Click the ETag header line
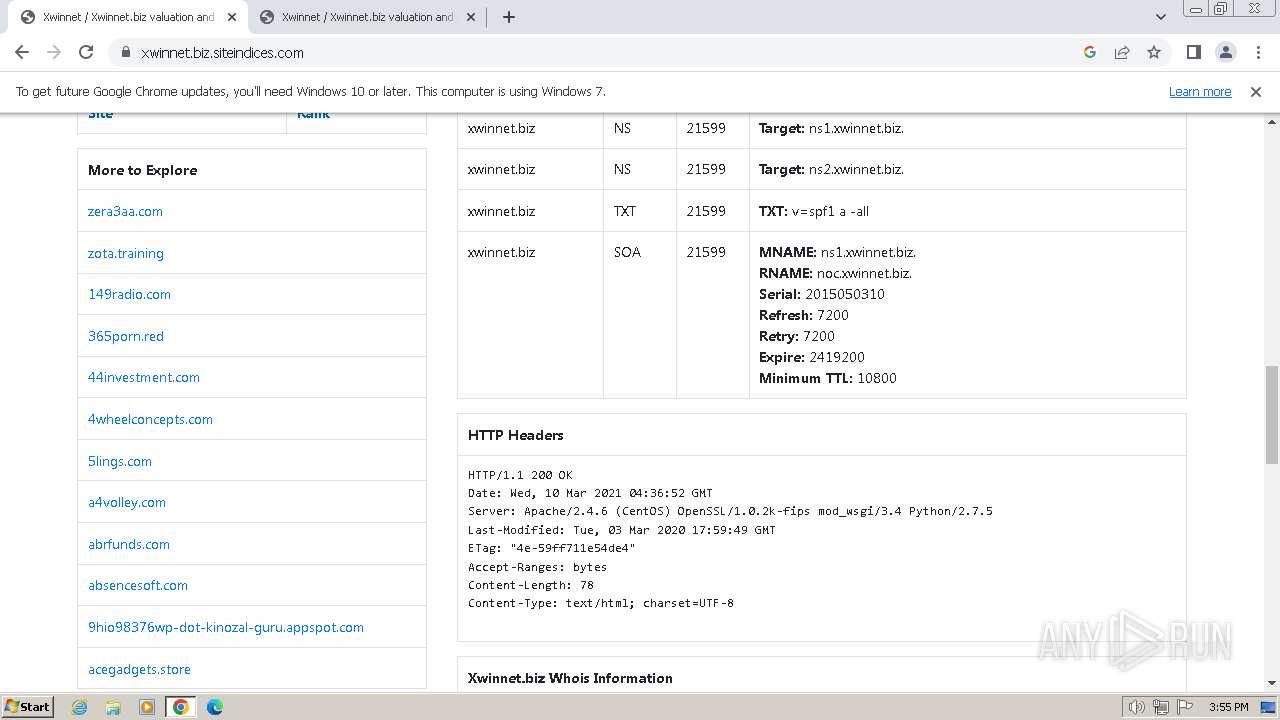This screenshot has width=1280, height=720. point(552,548)
